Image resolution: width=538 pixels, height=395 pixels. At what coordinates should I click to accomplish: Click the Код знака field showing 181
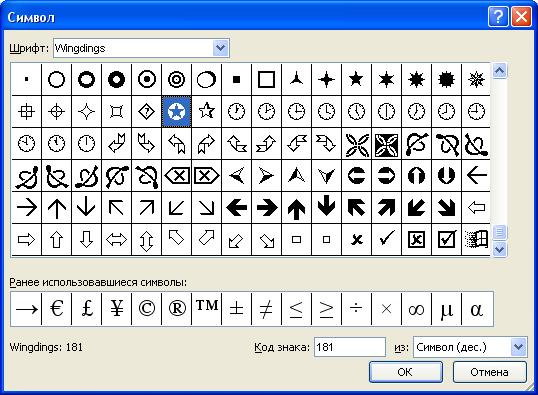[x=349, y=347]
